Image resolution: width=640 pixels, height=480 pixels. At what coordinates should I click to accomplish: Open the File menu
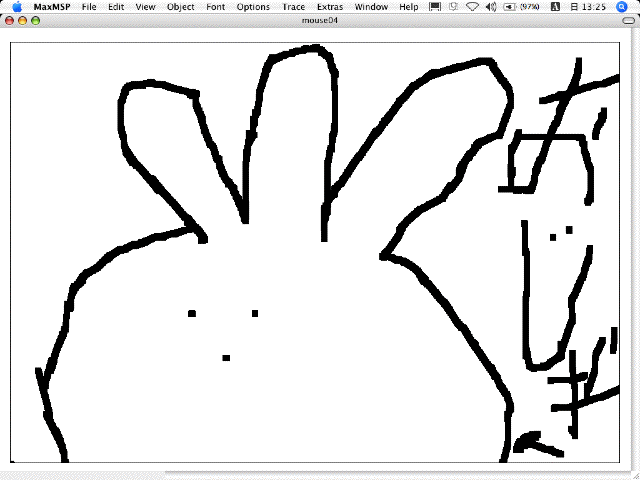click(89, 7)
